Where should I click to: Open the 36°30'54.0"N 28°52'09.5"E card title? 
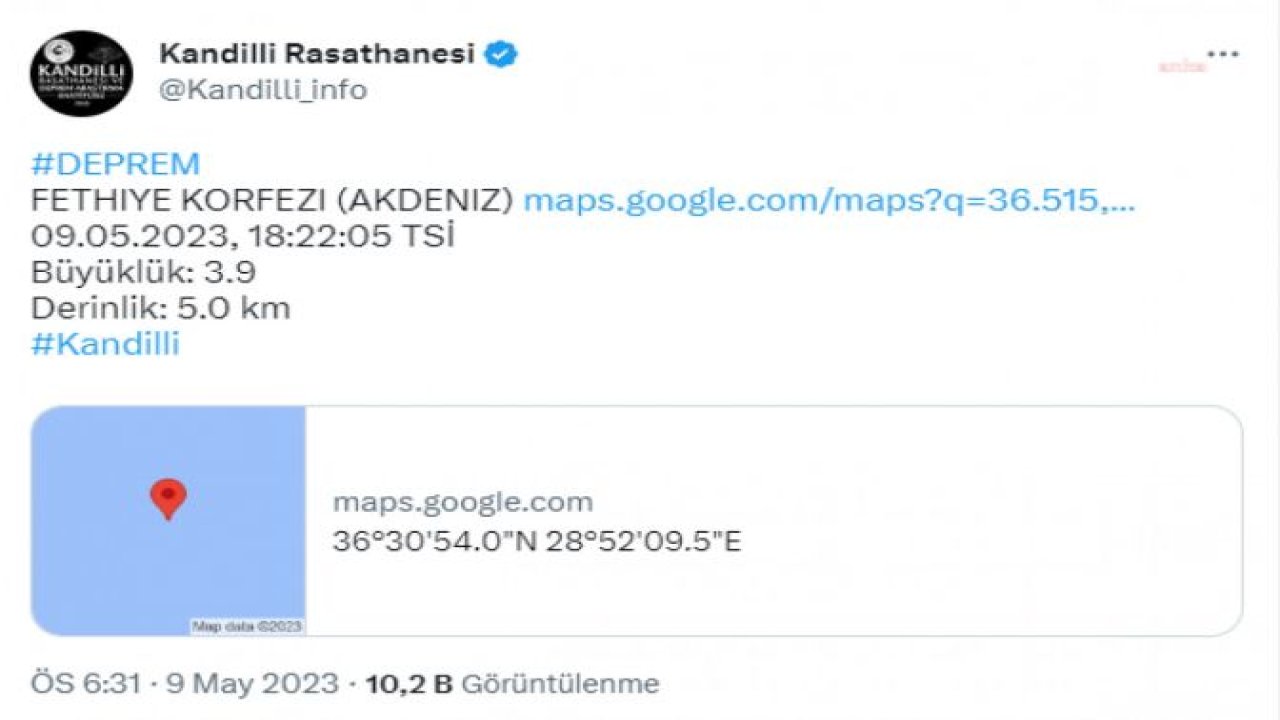coord(536,542)
